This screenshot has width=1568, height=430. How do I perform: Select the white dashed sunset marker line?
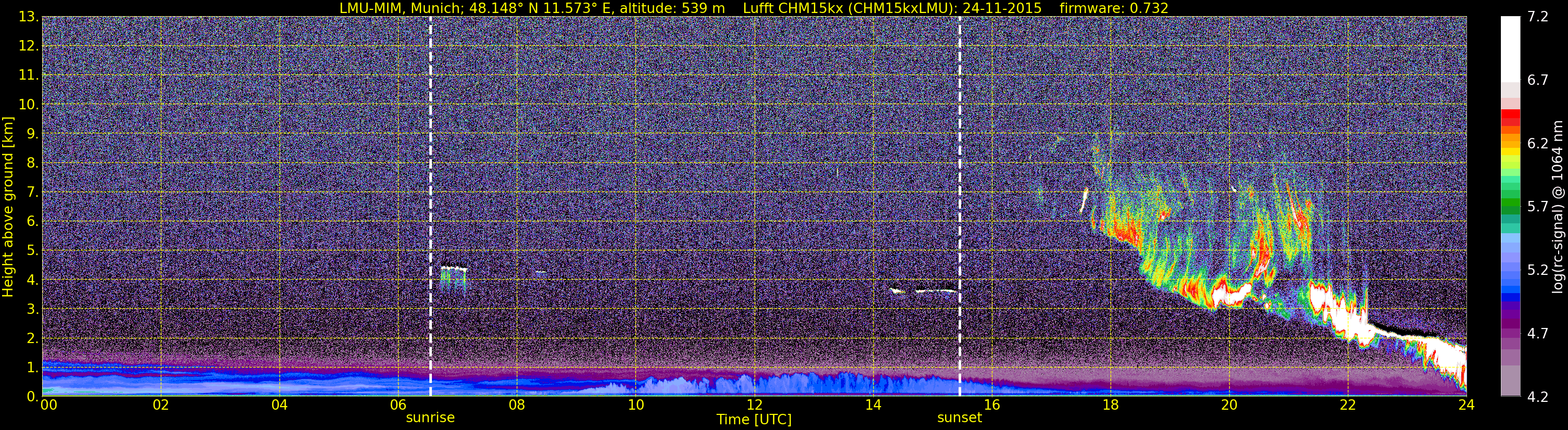coord(960,207)
